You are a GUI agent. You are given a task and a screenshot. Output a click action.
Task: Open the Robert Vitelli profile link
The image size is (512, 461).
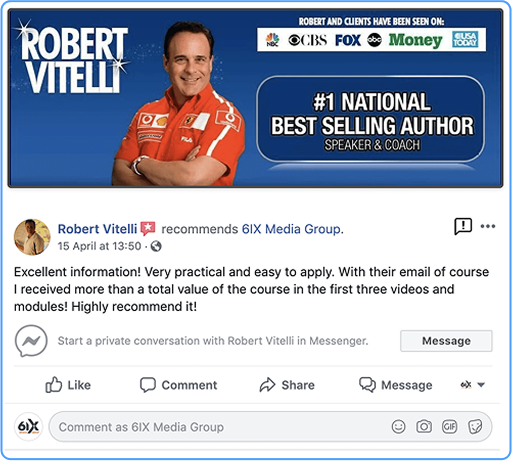point(97,229)
